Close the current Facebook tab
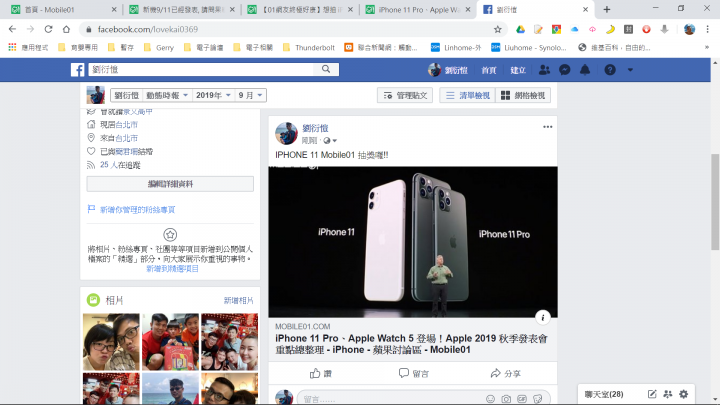720x405 pixels. pyautogui.click(x=585, y=9)
